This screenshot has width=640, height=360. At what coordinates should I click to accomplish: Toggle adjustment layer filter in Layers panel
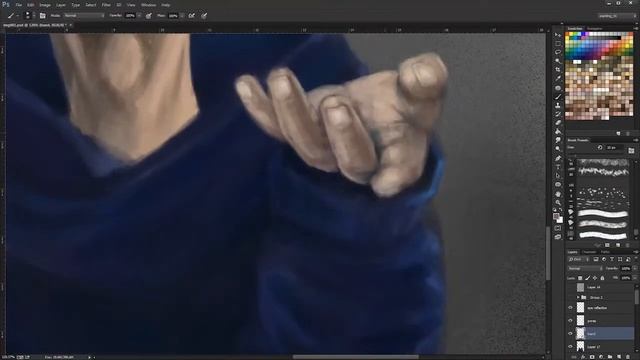click(x=604, y=259)
